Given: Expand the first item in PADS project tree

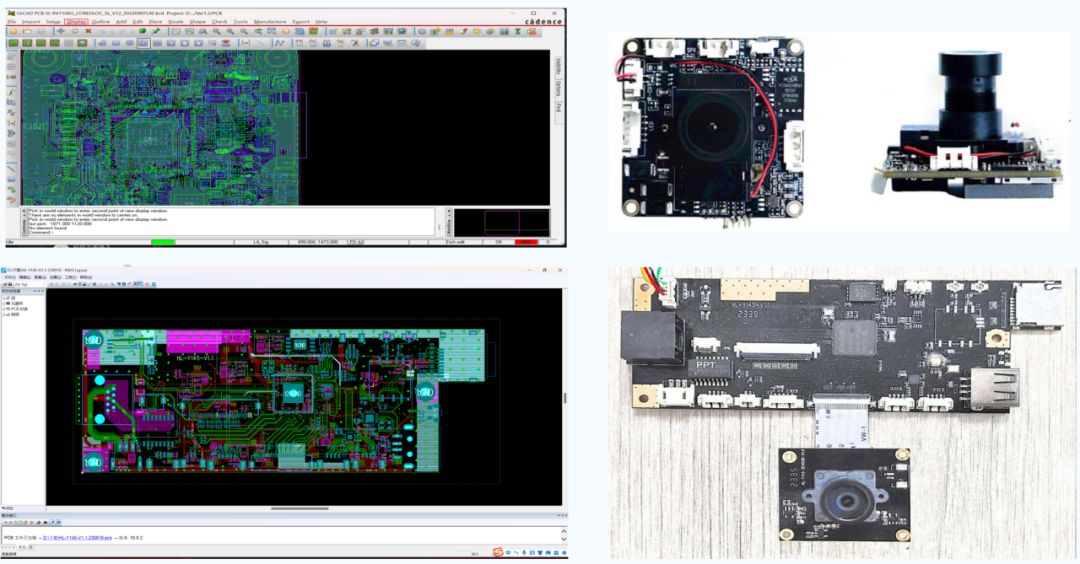Looking at the screenshot, I should point(5,298).
